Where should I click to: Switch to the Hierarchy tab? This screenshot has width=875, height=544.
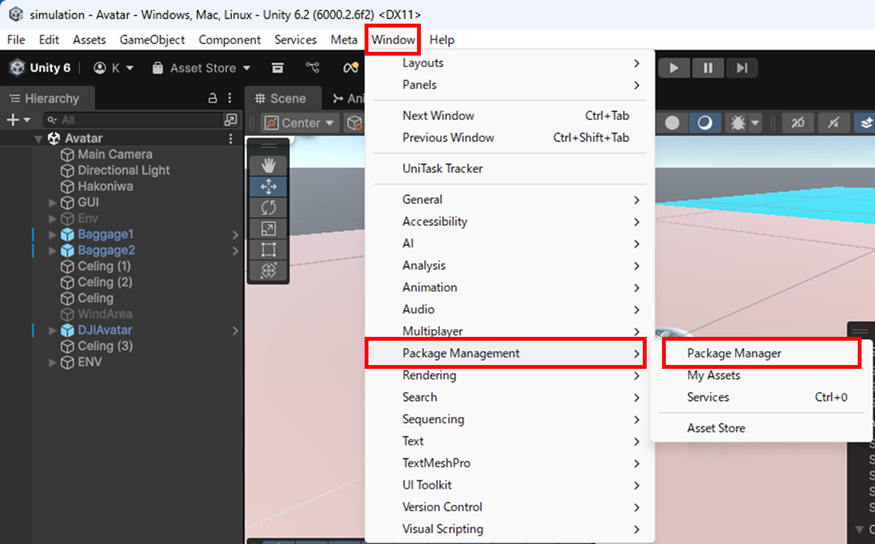[45, 98]
